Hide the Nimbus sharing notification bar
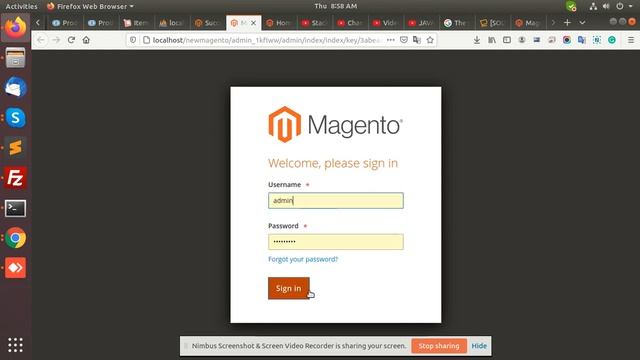This screenshot has height=360, width=640. pyautogui.click(x=479, y=346)
